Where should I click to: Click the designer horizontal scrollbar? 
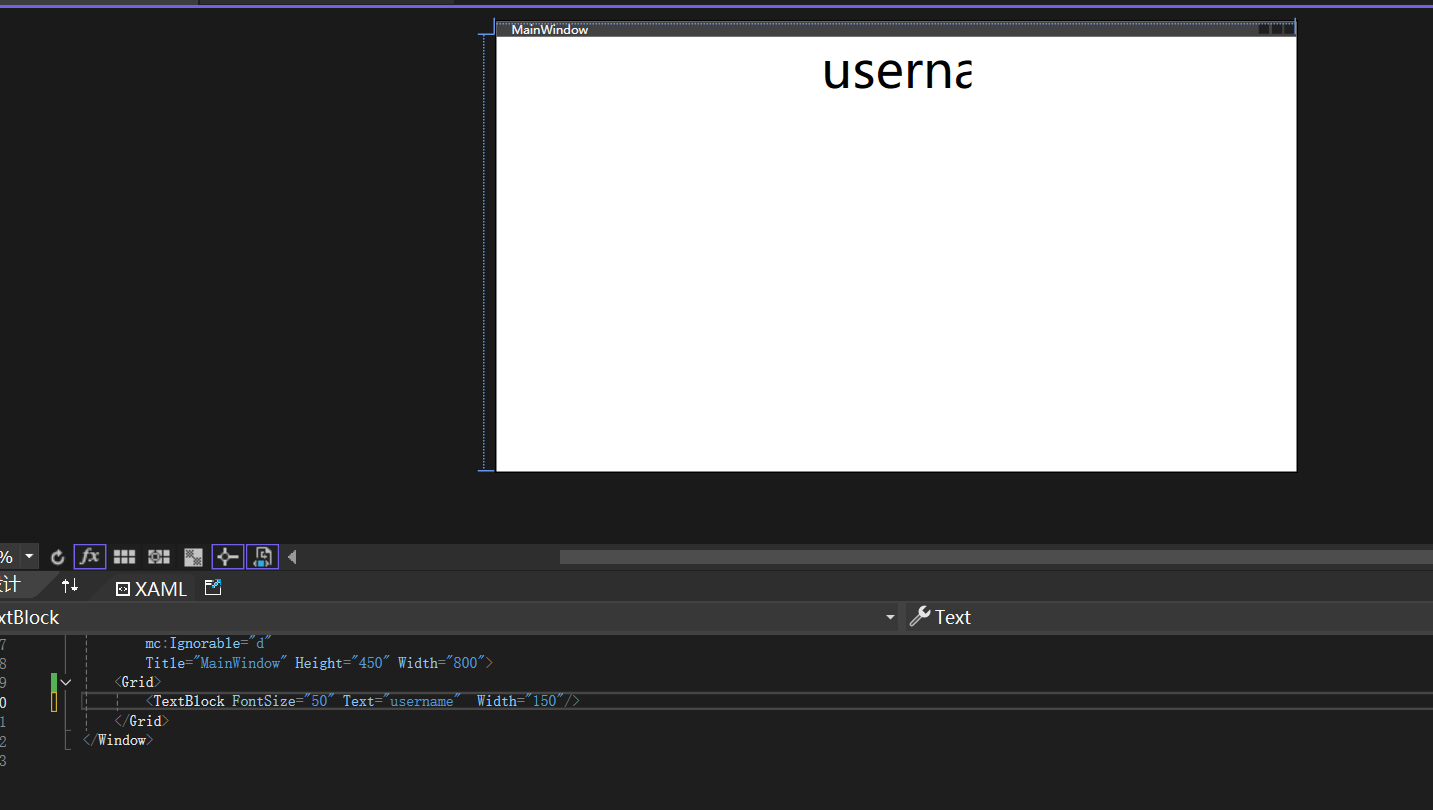click(996, 557)
